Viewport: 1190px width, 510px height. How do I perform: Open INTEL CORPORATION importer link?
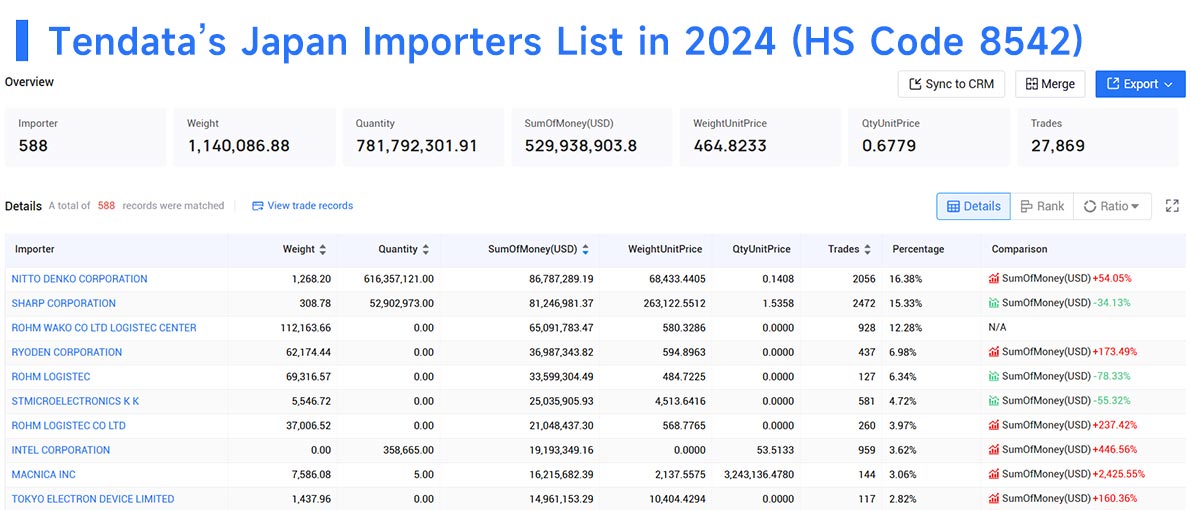(61, 450)
